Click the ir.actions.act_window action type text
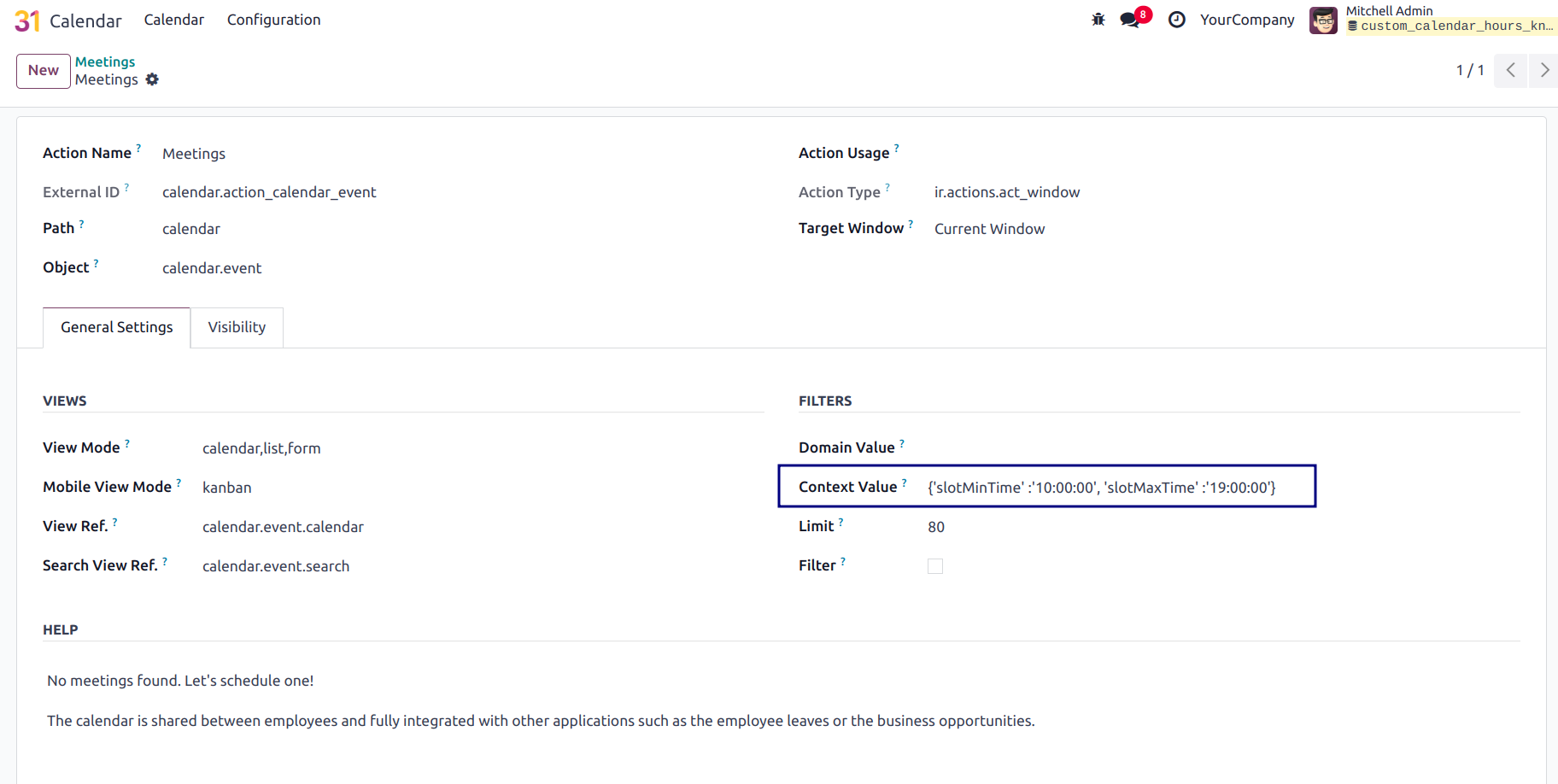The width and height of the screenshot is (1558, 784). tap(1007, 192)
